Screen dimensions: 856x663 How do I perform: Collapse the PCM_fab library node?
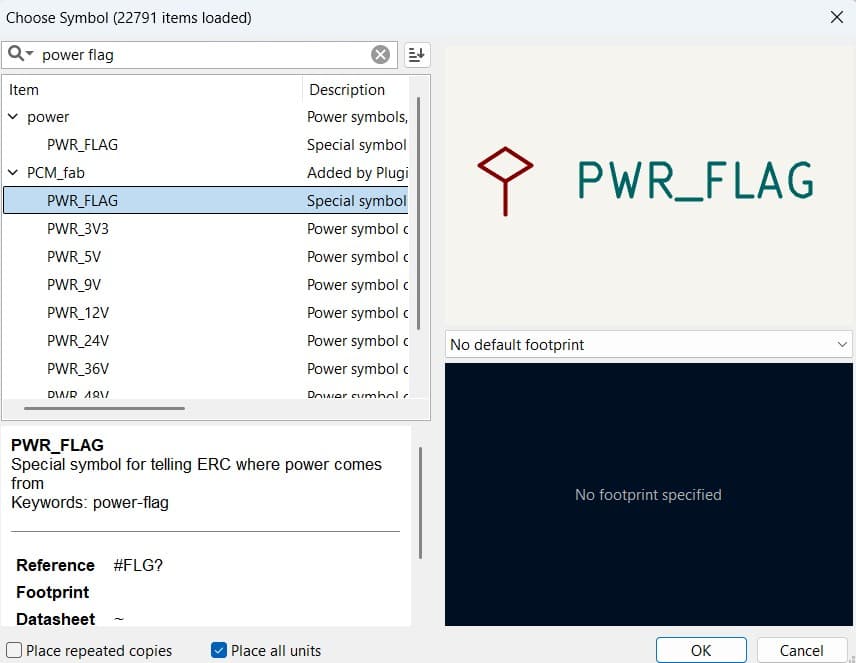[x=13, y=173]
